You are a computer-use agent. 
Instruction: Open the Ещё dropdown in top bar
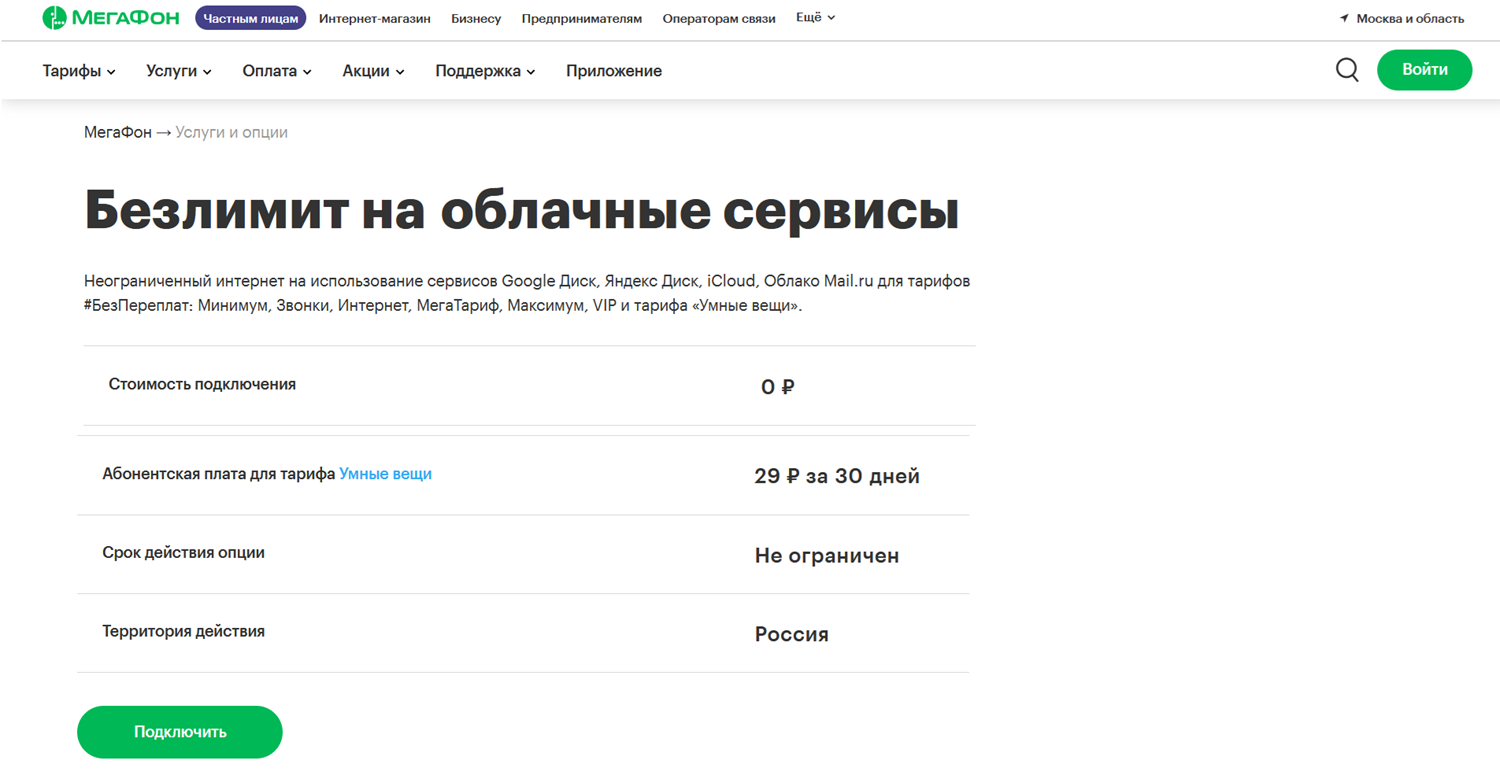pos(815,18)
